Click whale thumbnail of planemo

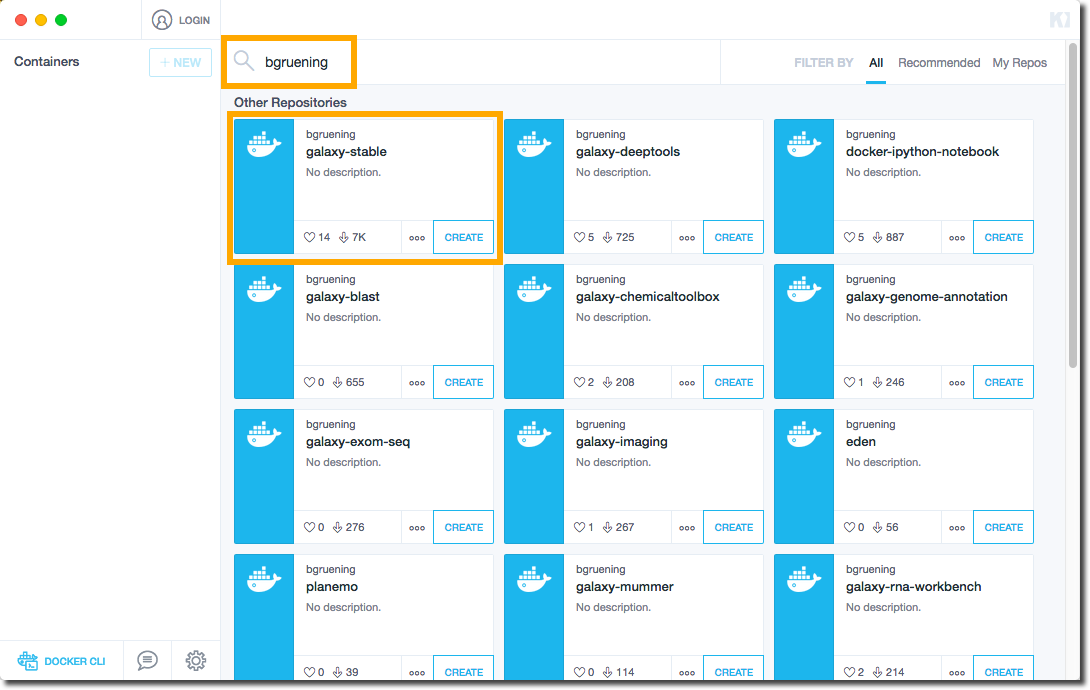tap(264, 616)
